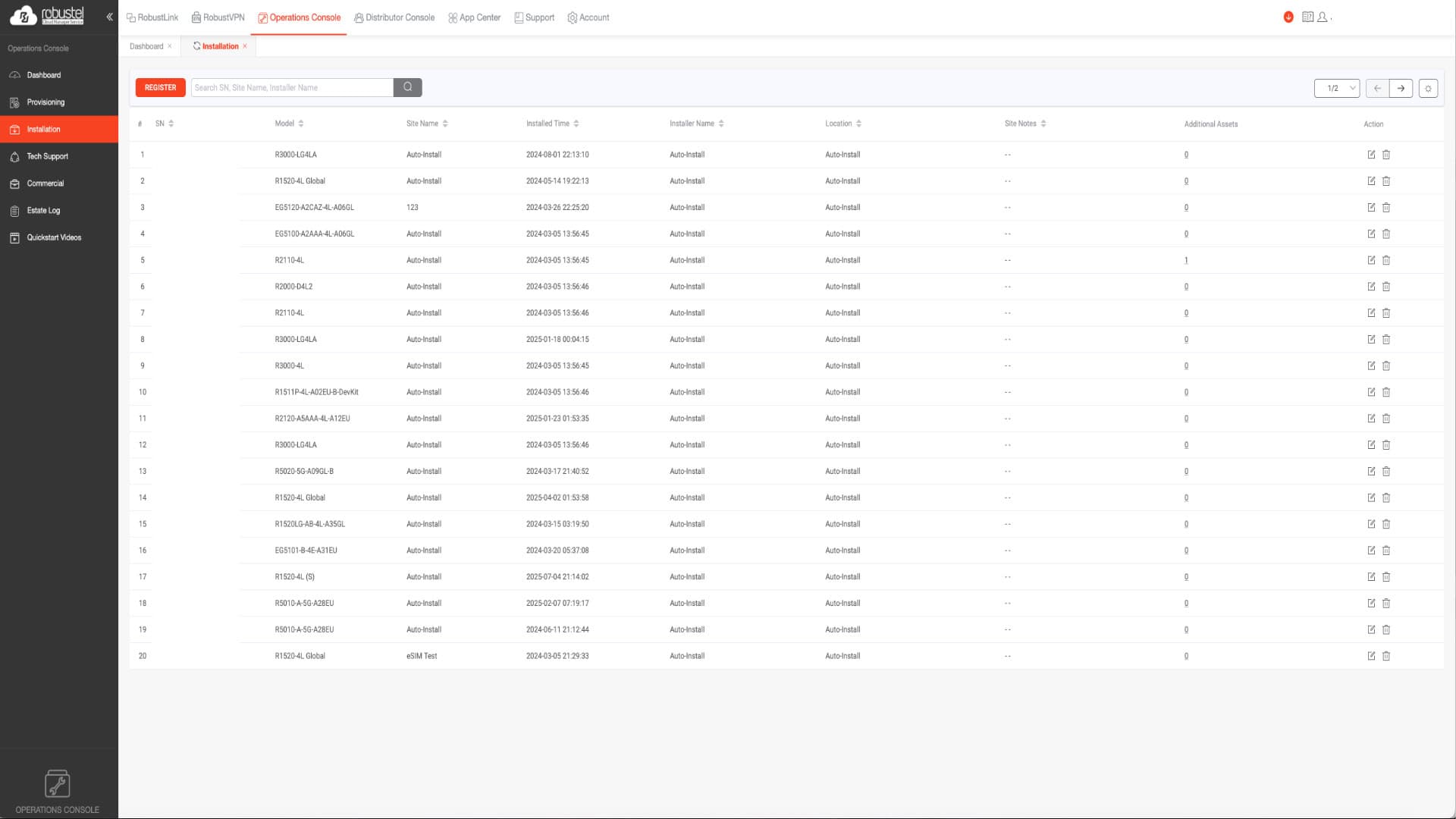Sort table by Installed Time column
This screenshot has width=1456, height=819.
[x=576, y=124]
